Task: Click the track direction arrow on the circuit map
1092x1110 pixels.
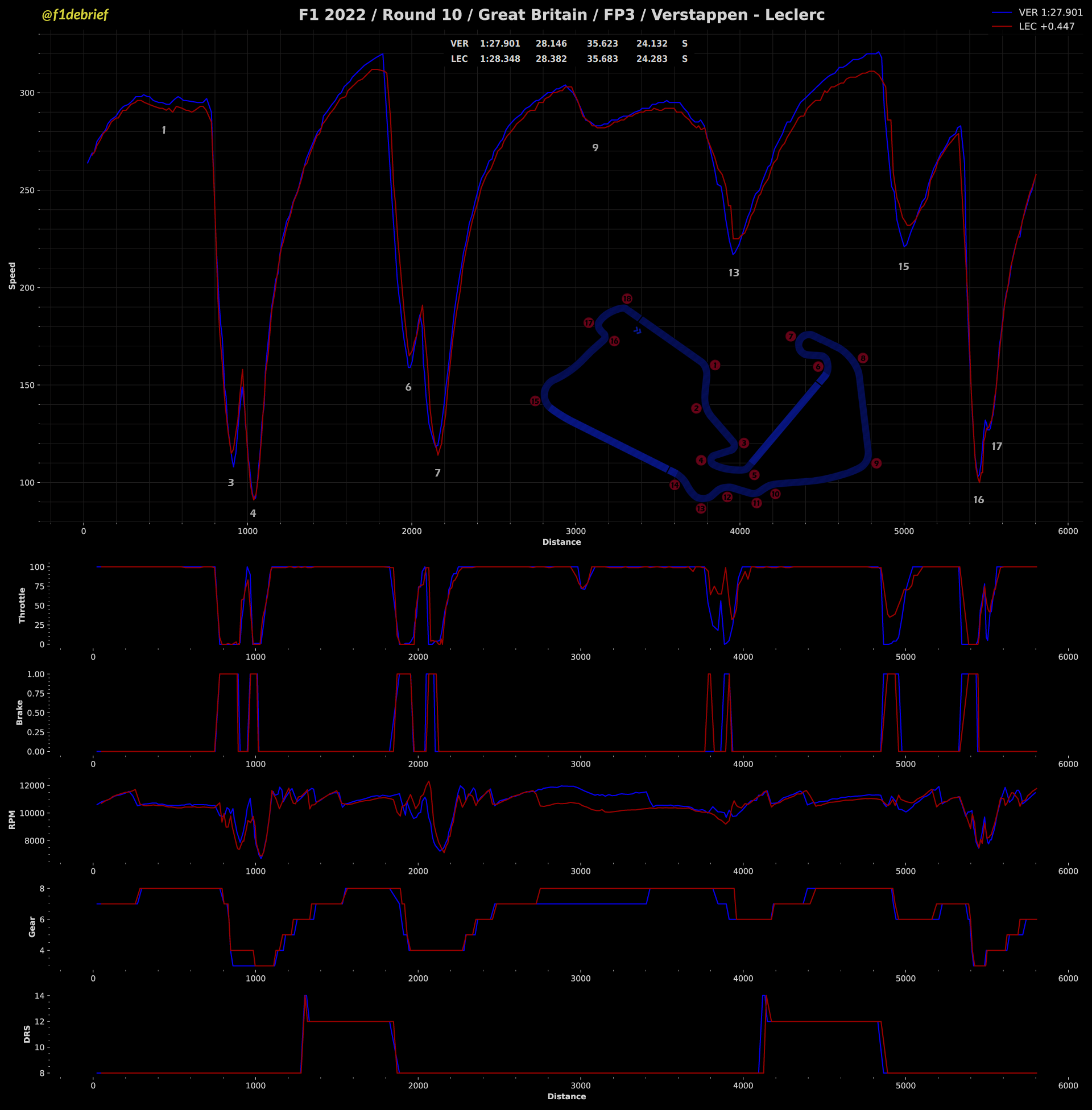Action: point(637,330)
